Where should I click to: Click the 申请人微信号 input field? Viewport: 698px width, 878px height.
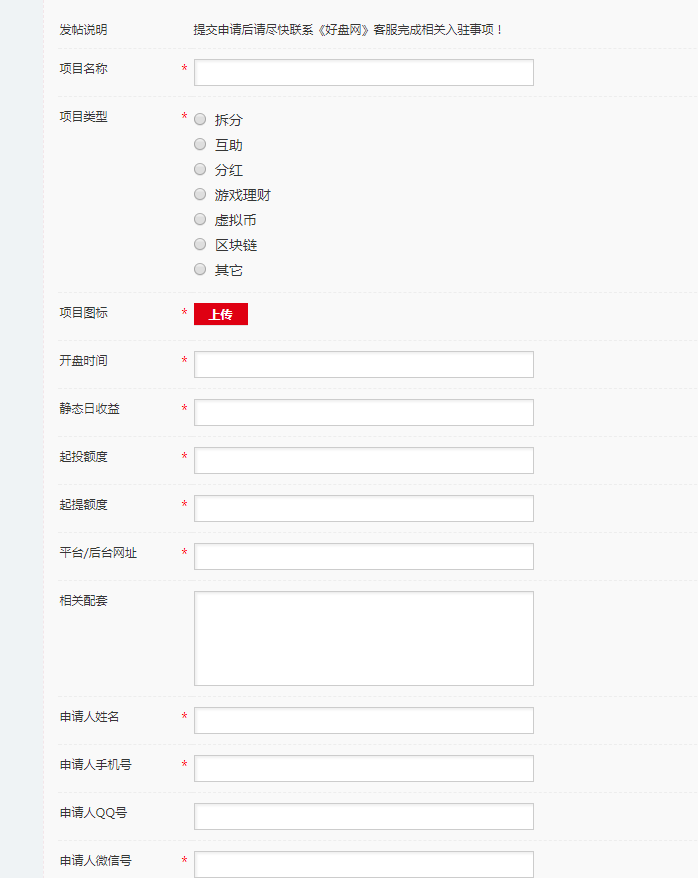click(364, 865)
